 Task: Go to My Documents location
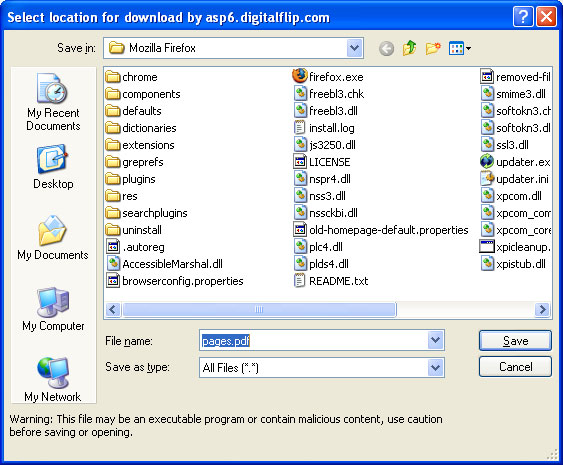coord(53,237)
